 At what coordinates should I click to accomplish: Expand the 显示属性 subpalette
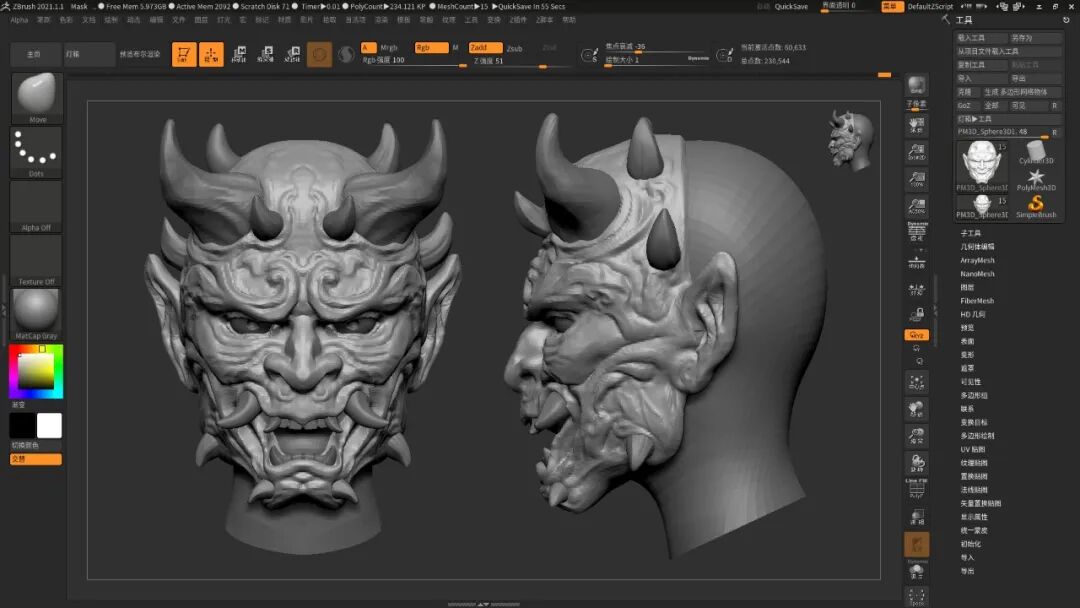974,516
